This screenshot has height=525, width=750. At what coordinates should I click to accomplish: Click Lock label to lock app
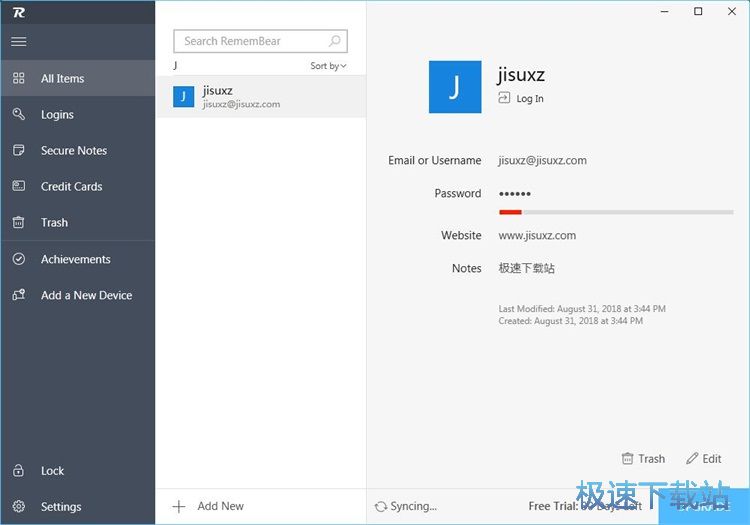point(52,470)
